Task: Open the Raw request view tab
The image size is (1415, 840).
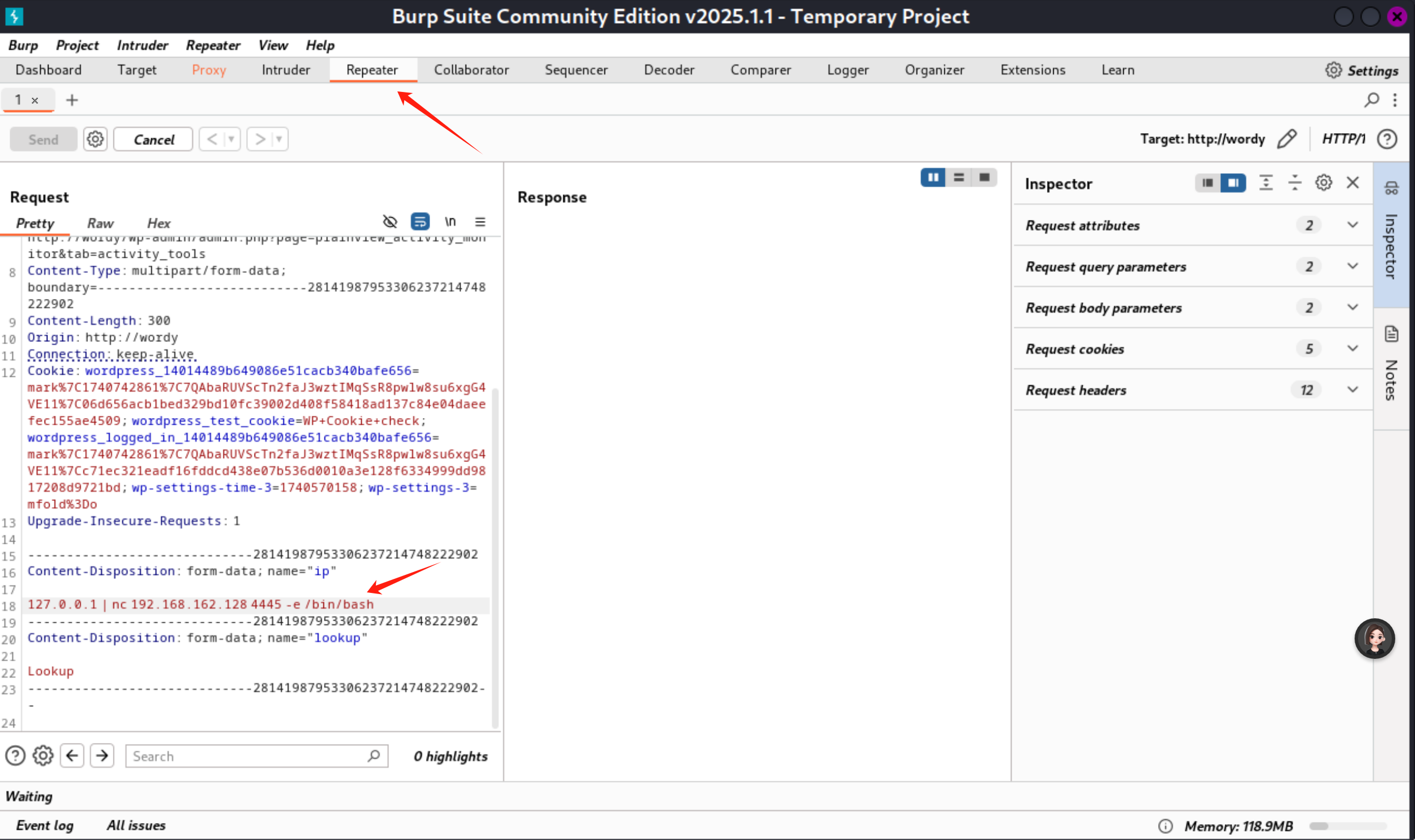Action: coord(100,223)
